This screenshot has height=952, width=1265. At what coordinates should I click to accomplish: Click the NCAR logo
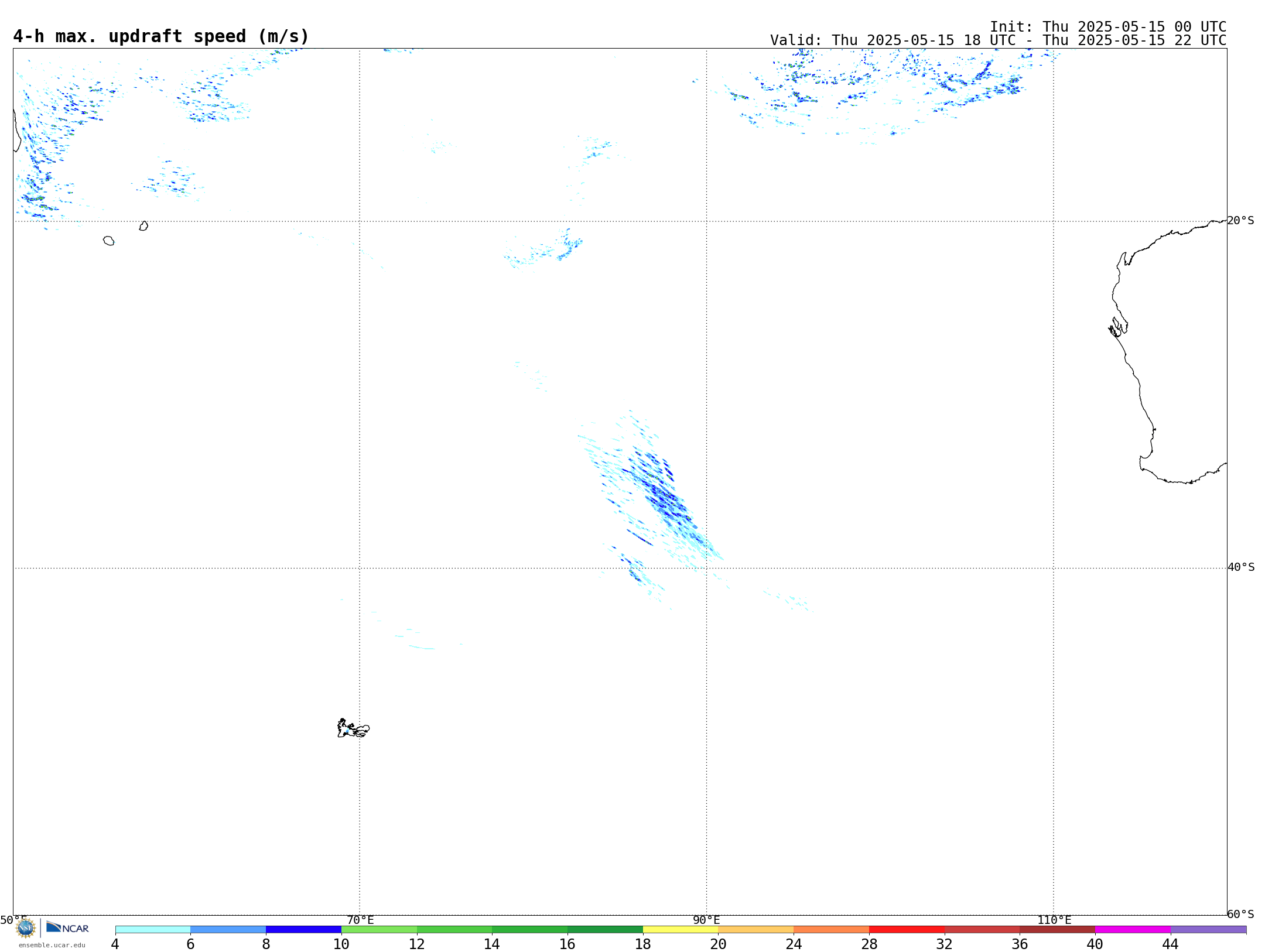[67, 927]
